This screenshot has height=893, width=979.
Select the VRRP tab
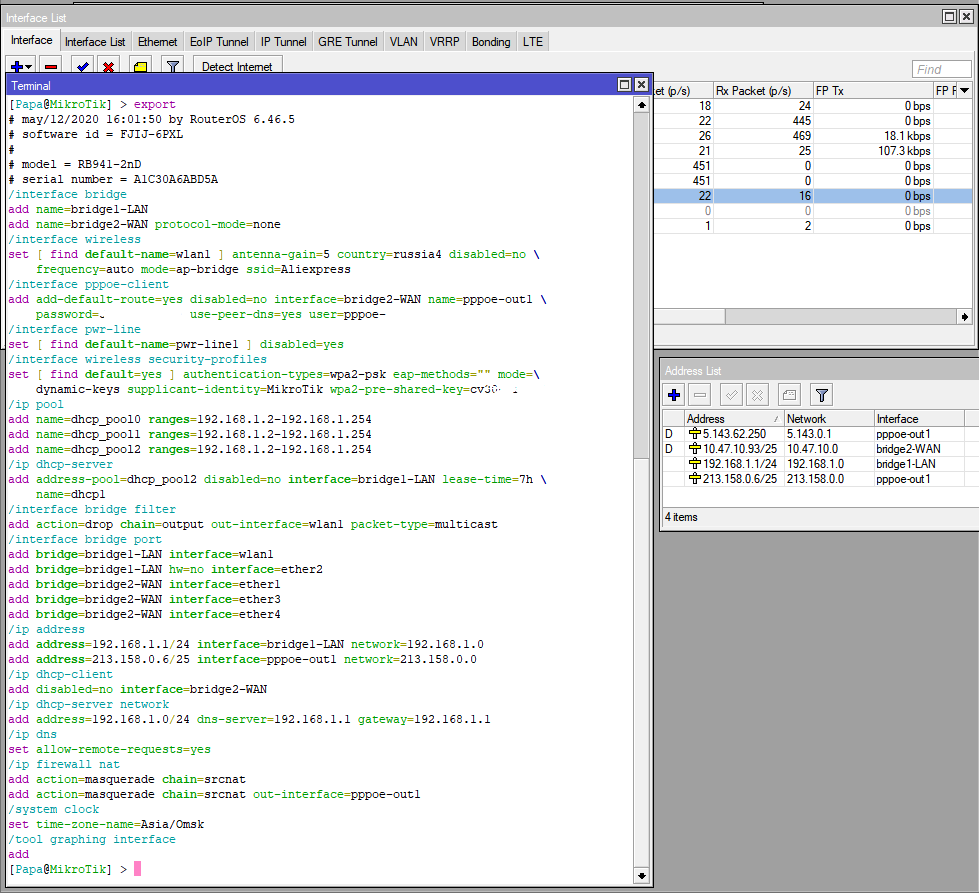445,42
